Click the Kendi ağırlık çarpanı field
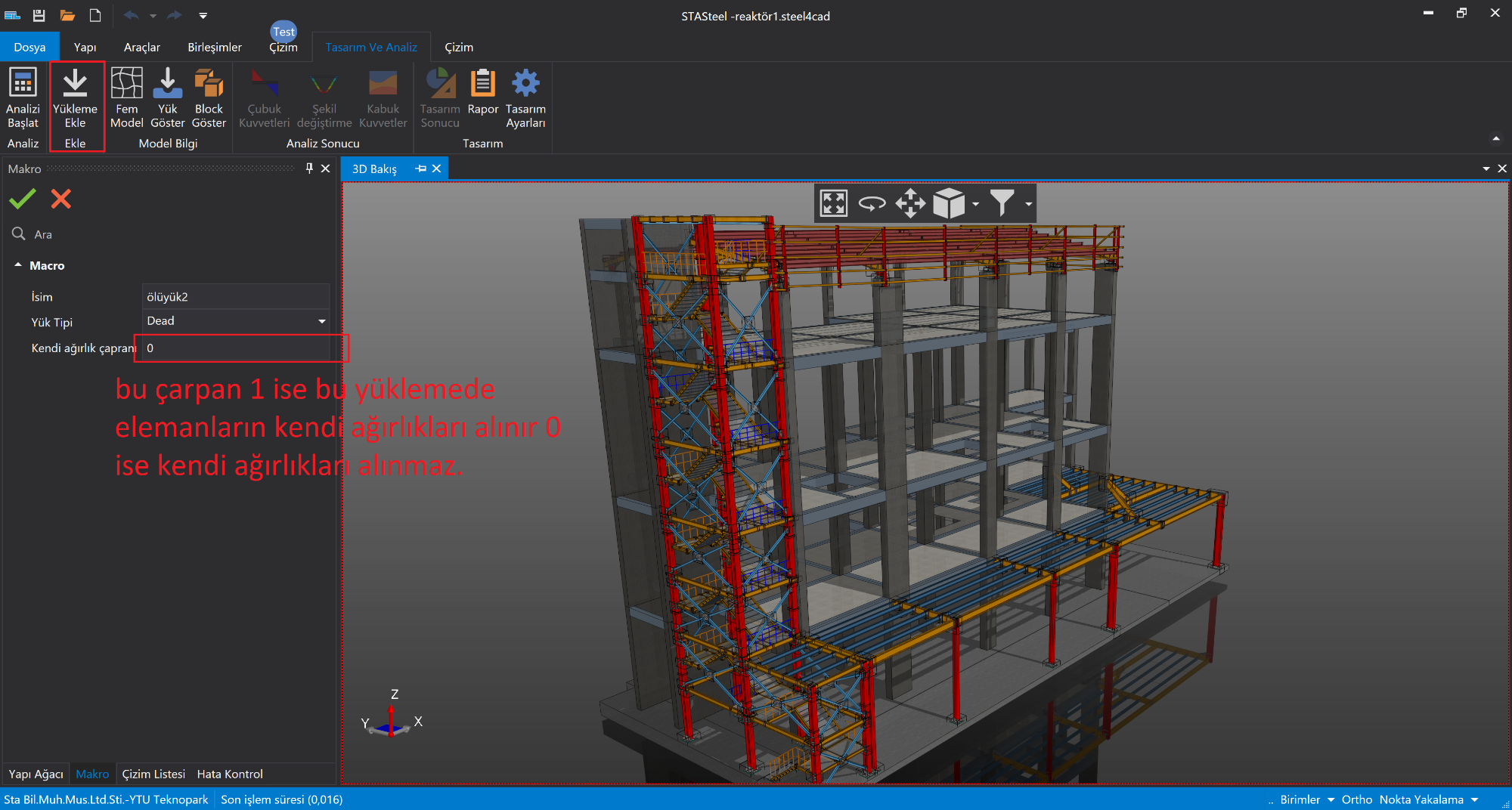Viewport: 1512px width, 810px height. (236, 348)
